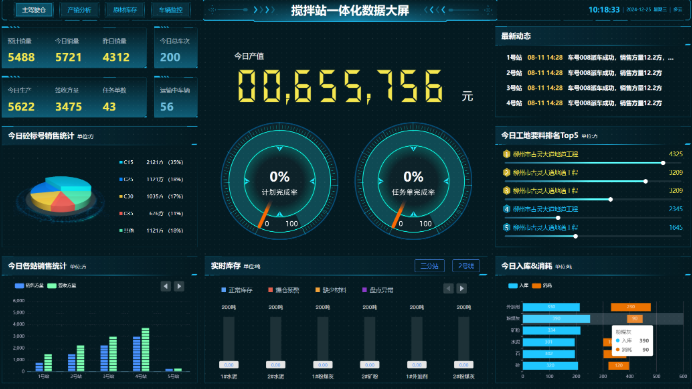Image resolution: width=692 pixels, height=389 pixels.
Task: Click the 三分站 button in 实时库存 panel
Action: (x=429, y=266)
